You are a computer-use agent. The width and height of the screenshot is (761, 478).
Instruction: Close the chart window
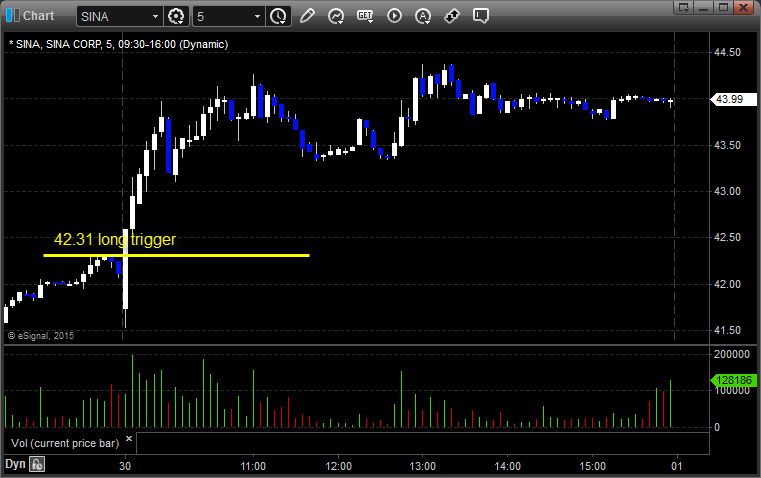[743, 7]
